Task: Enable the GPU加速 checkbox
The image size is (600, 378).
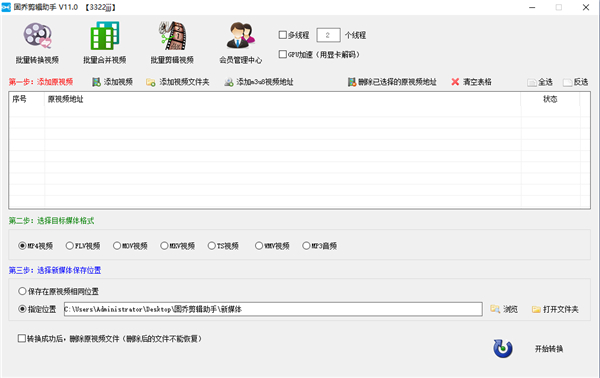Action: [283, 54]
